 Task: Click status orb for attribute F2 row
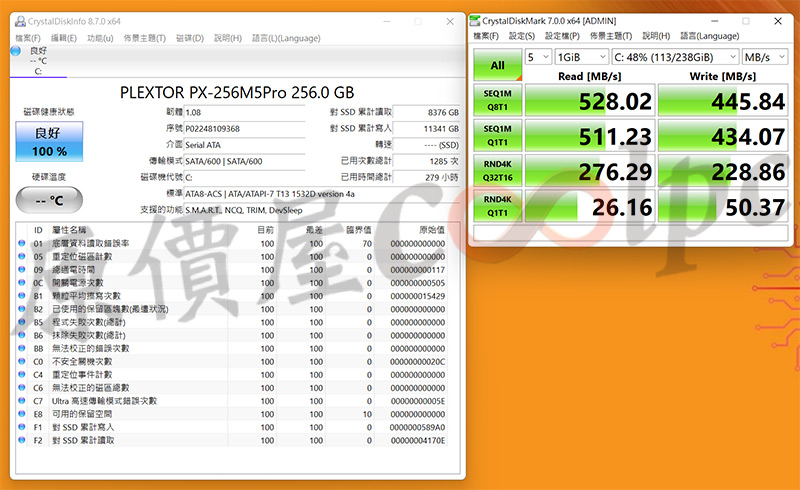(x=21, y=440)
